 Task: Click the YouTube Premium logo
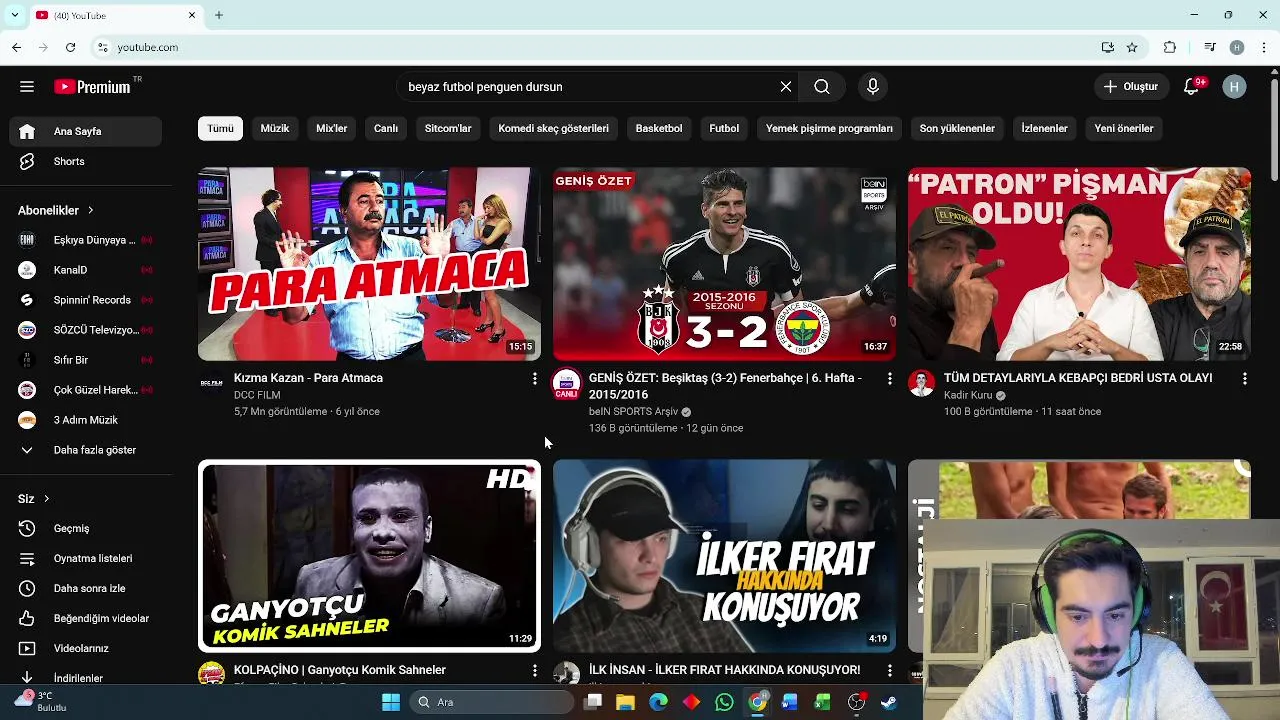tap(92, 87)
